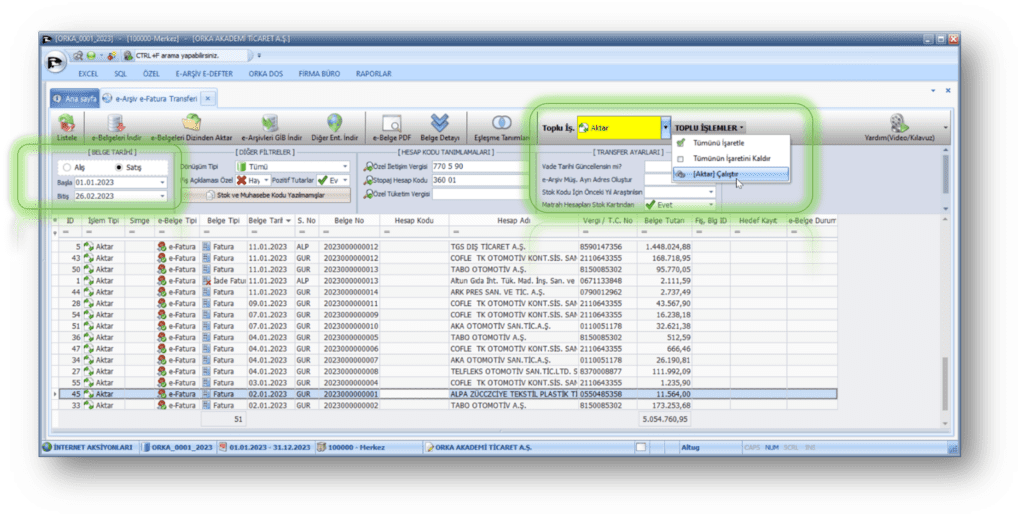Open Eşleşme Tanımları icon
This screenshot has height=520, width=1024.
(x=504, y=124)
